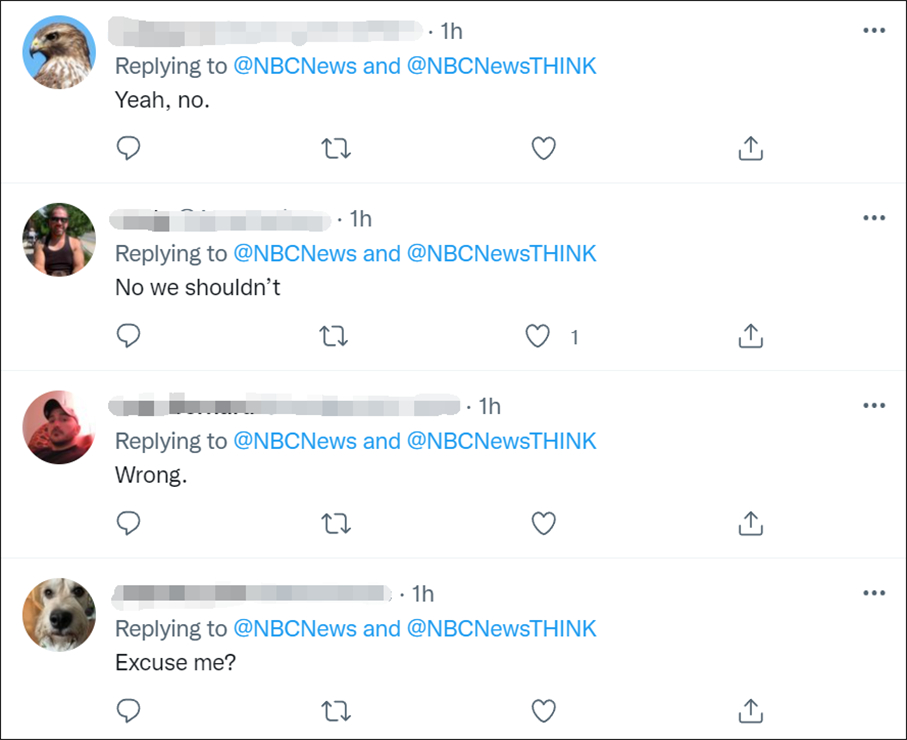
Task: Open more options for "Yeah, no." tweet
Action: (874, 31)
